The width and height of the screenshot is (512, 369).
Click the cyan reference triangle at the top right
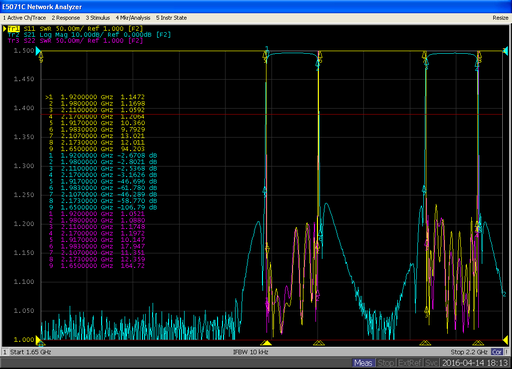coord(505,51)
